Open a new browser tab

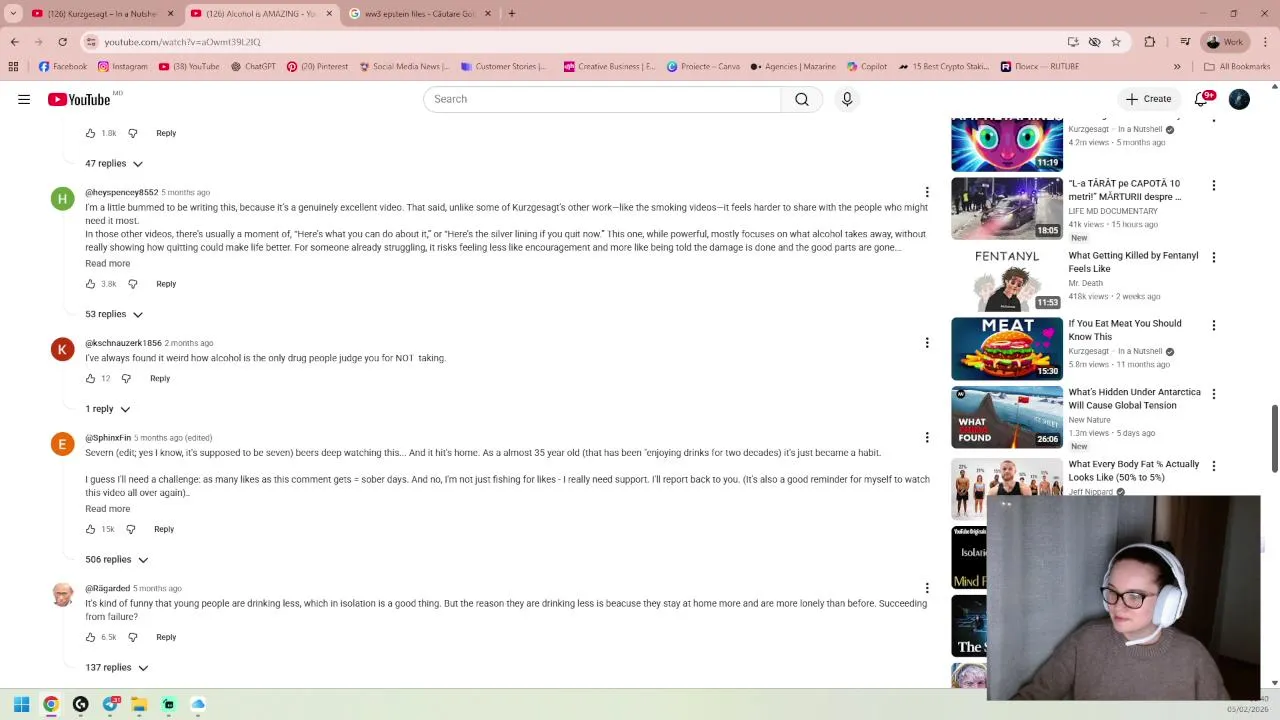pos(511,14)
